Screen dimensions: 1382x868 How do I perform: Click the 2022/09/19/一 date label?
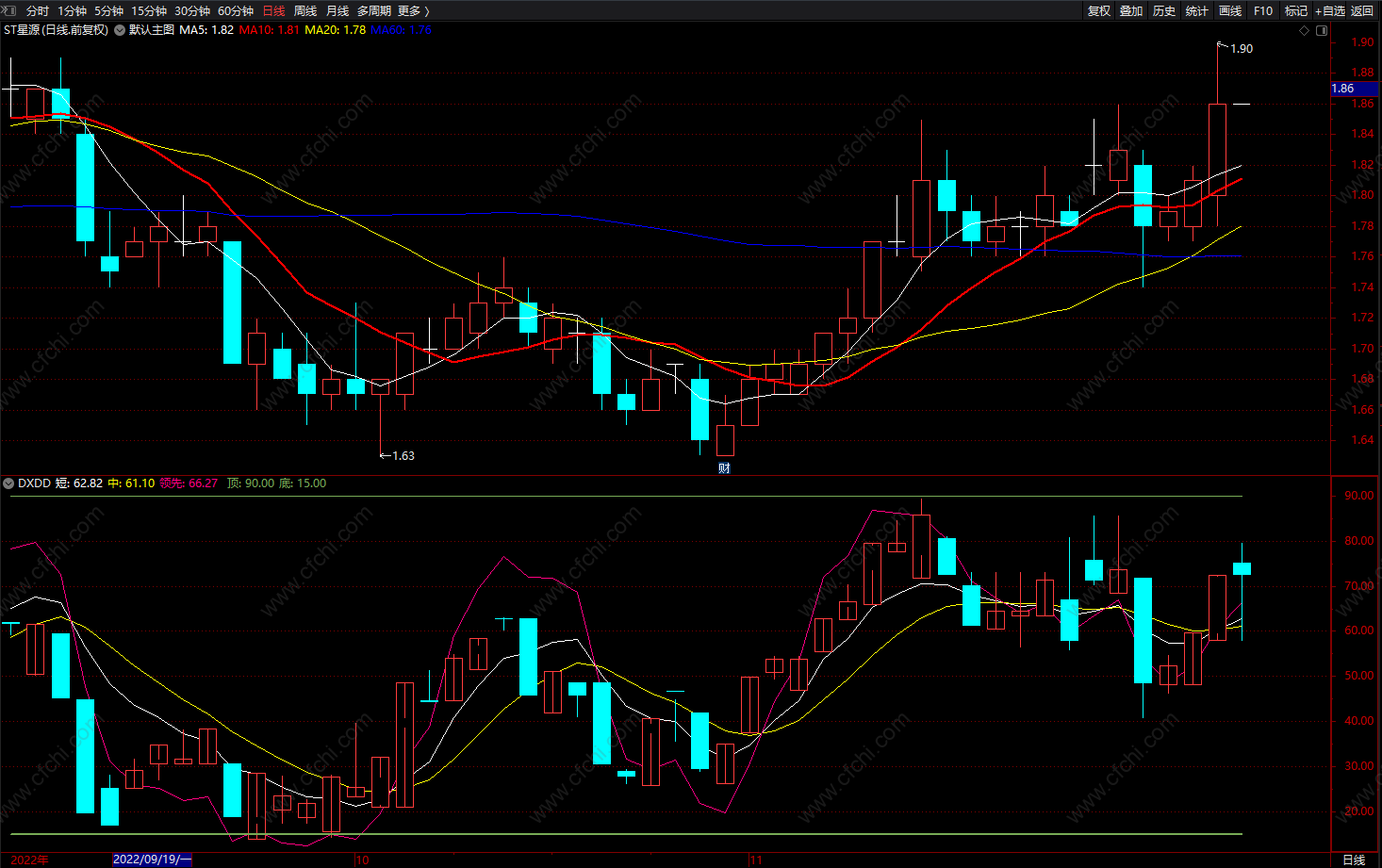point(152,860)
